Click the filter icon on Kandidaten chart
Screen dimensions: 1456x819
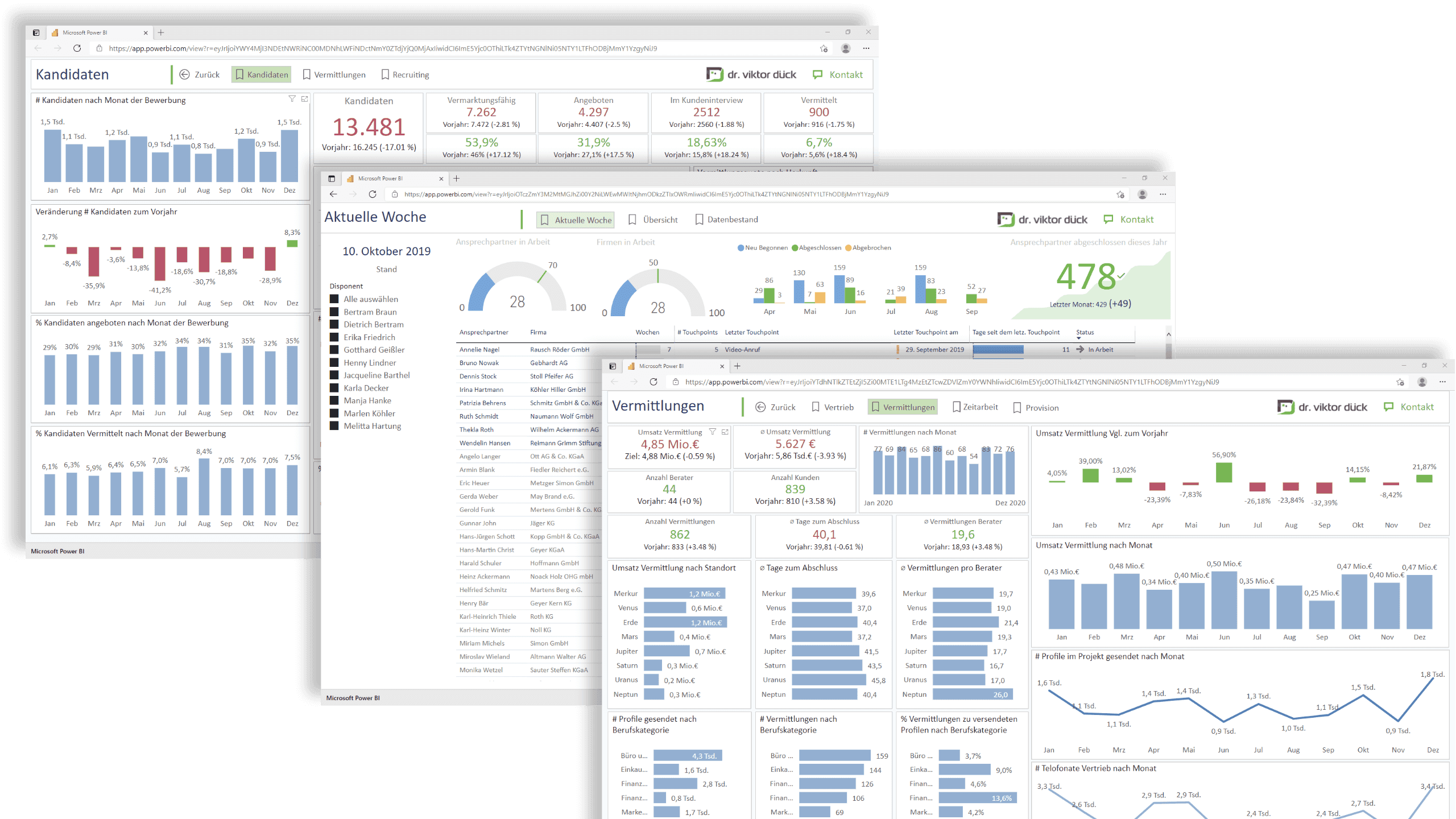pos(292,99)
